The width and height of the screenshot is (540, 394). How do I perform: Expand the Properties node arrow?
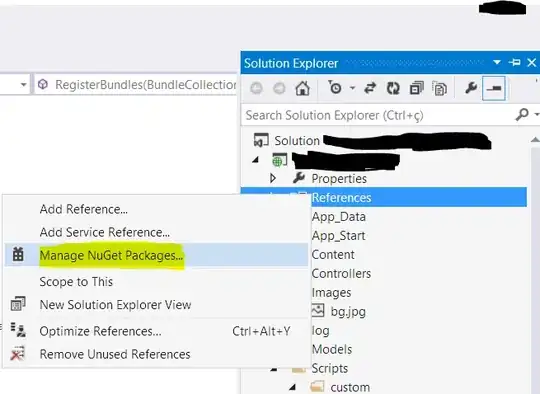pyautogui.click(x=273, y=178)
